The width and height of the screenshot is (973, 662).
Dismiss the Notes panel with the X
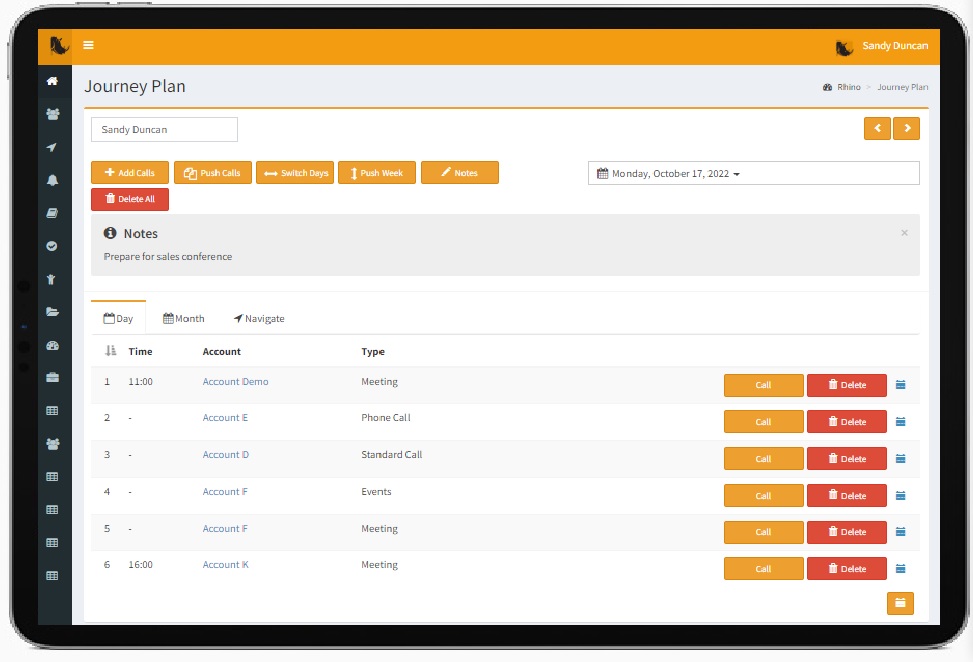point(904,233)
